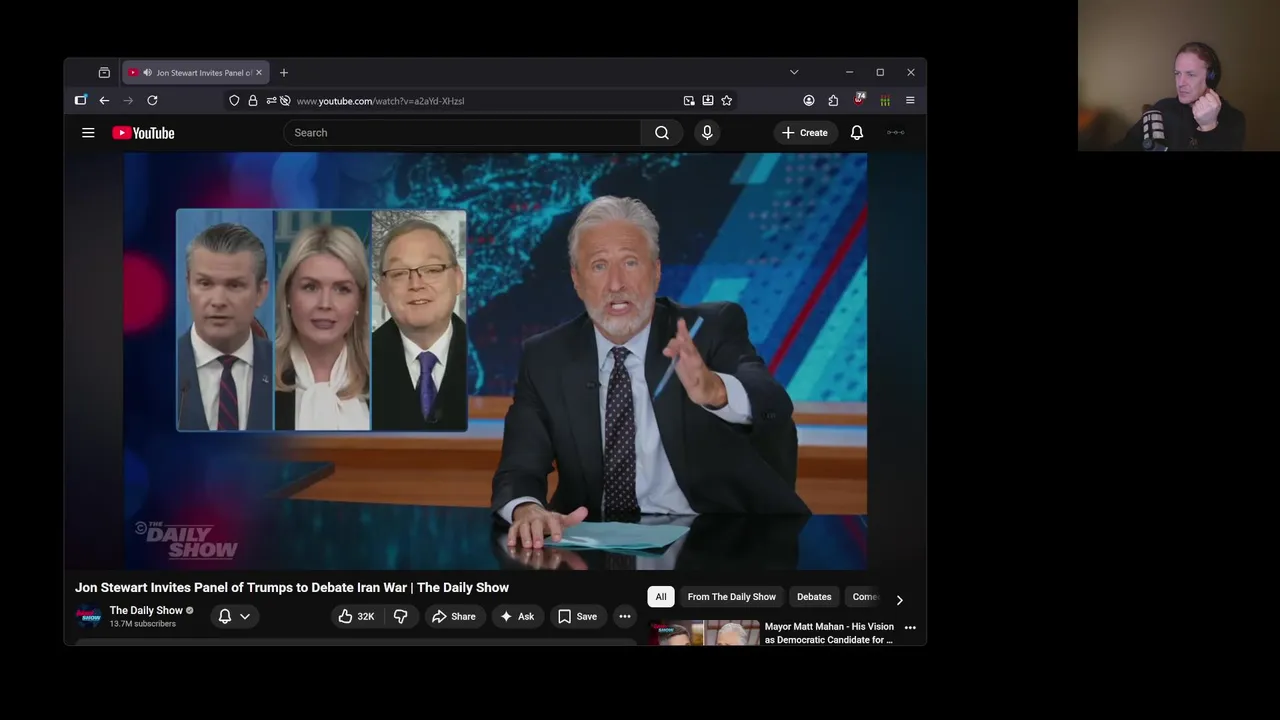Viewport: 1280px width, 720px height.
Task: Open the tab overview icon left of tab
Action: pos(104,72)
